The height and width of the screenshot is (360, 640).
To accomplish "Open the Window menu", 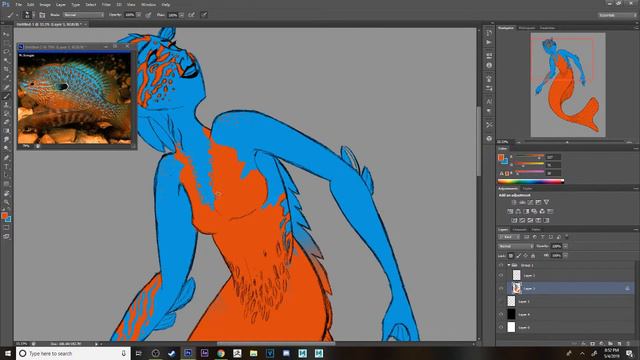I will pos(148,4).
